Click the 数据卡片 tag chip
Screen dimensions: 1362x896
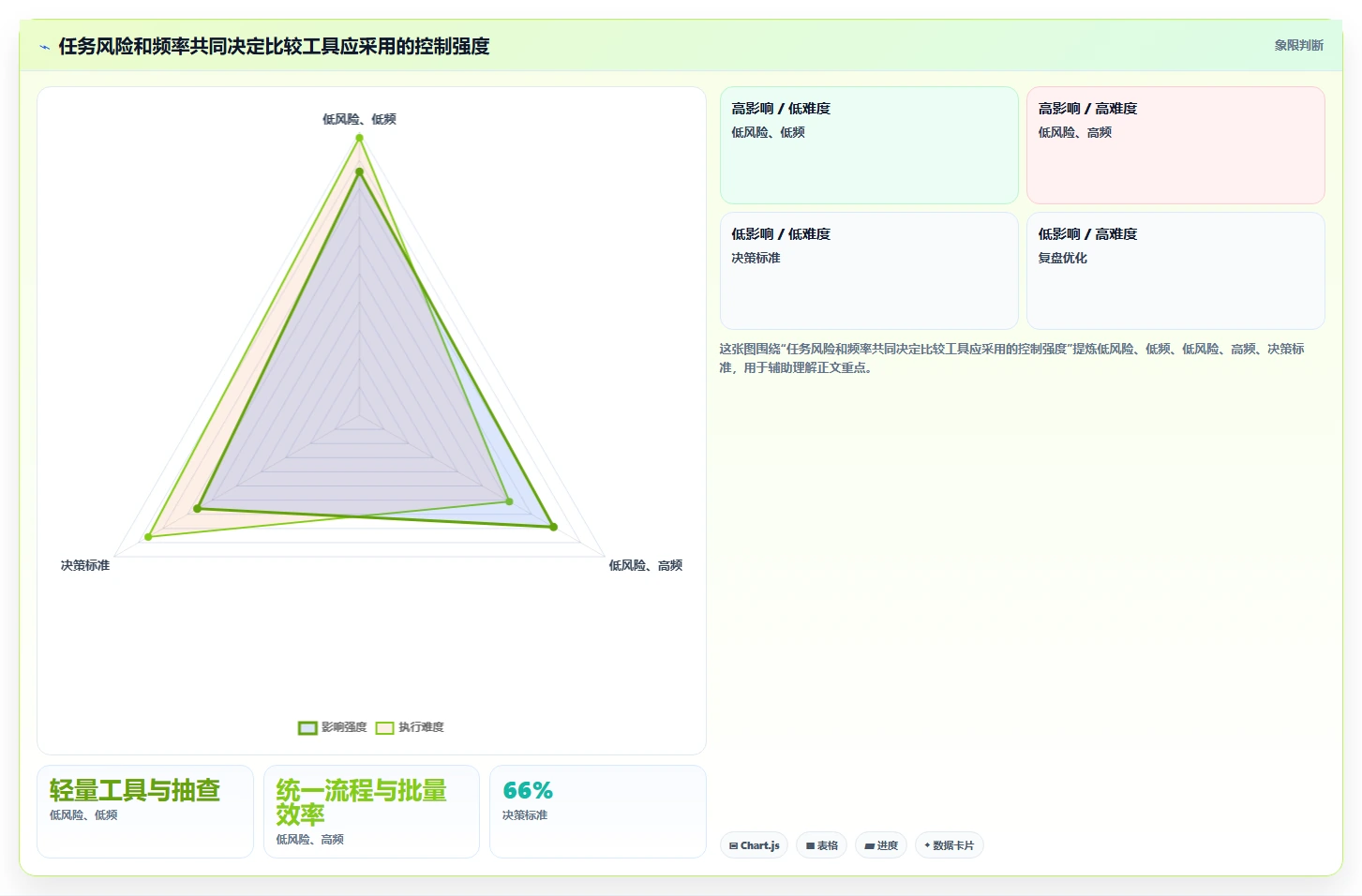pyautogui.click(x=949, y=845)
